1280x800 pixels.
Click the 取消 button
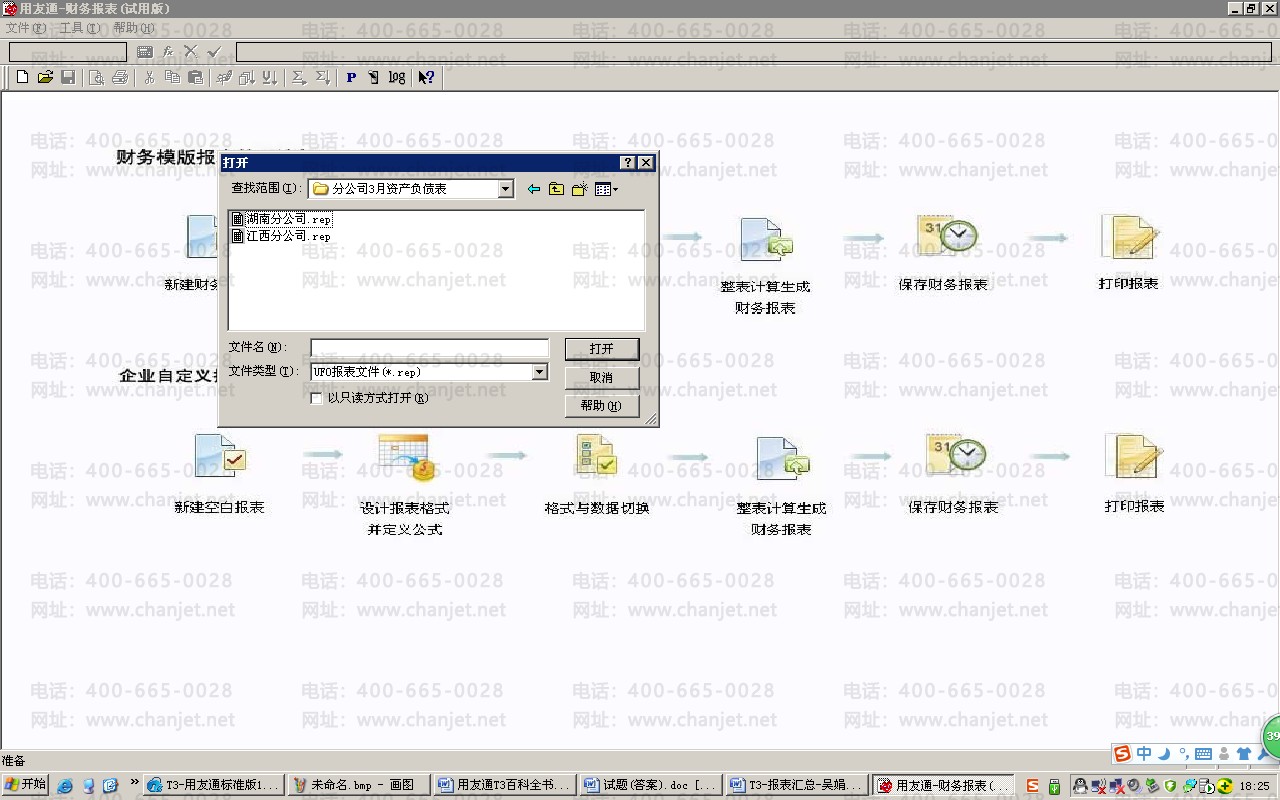tap(602, 377)
